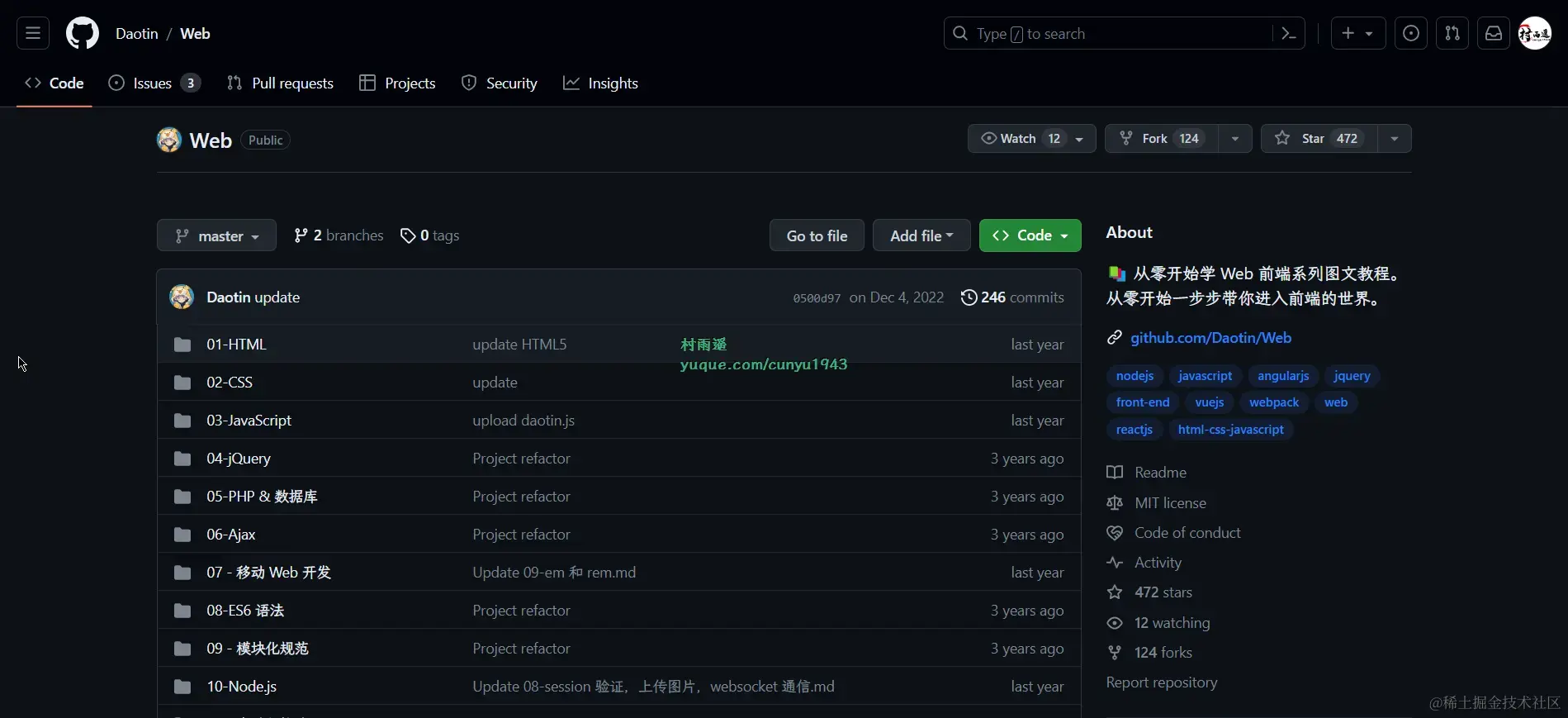Open the user profile avatar menu
The height and width of the screenshot is (718, 1568).
click(1535, 34)
